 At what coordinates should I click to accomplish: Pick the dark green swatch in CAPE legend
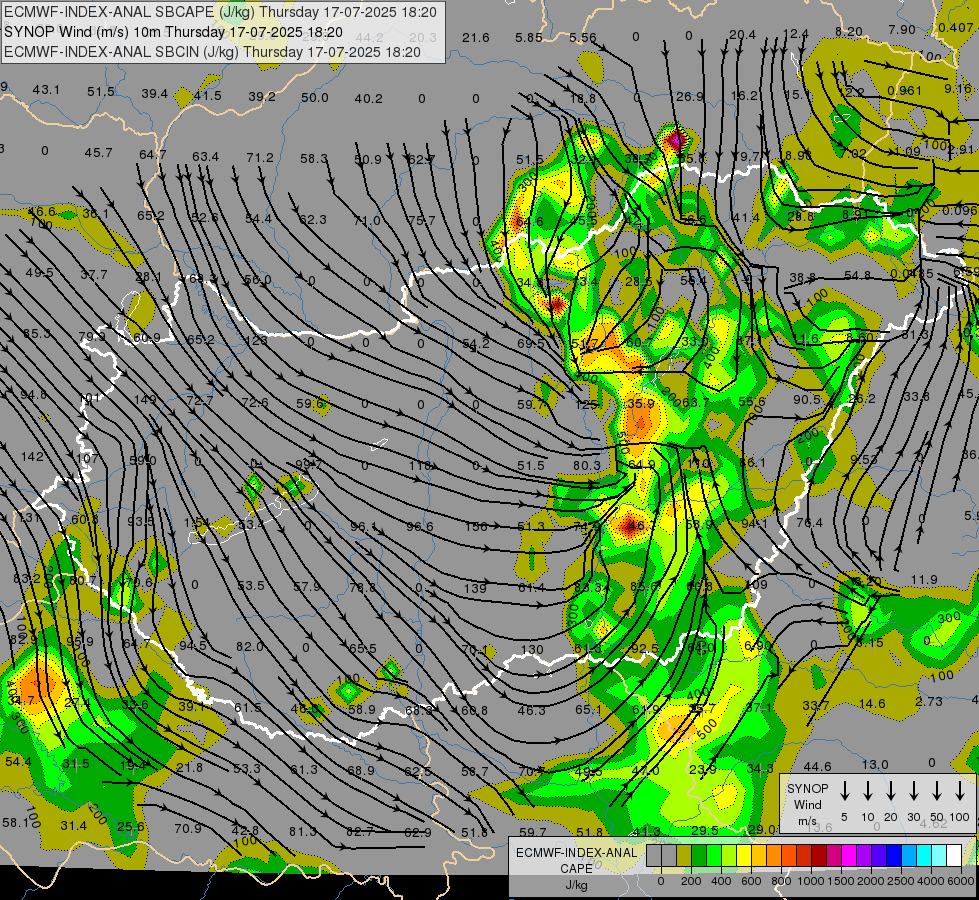coord(699,855)
